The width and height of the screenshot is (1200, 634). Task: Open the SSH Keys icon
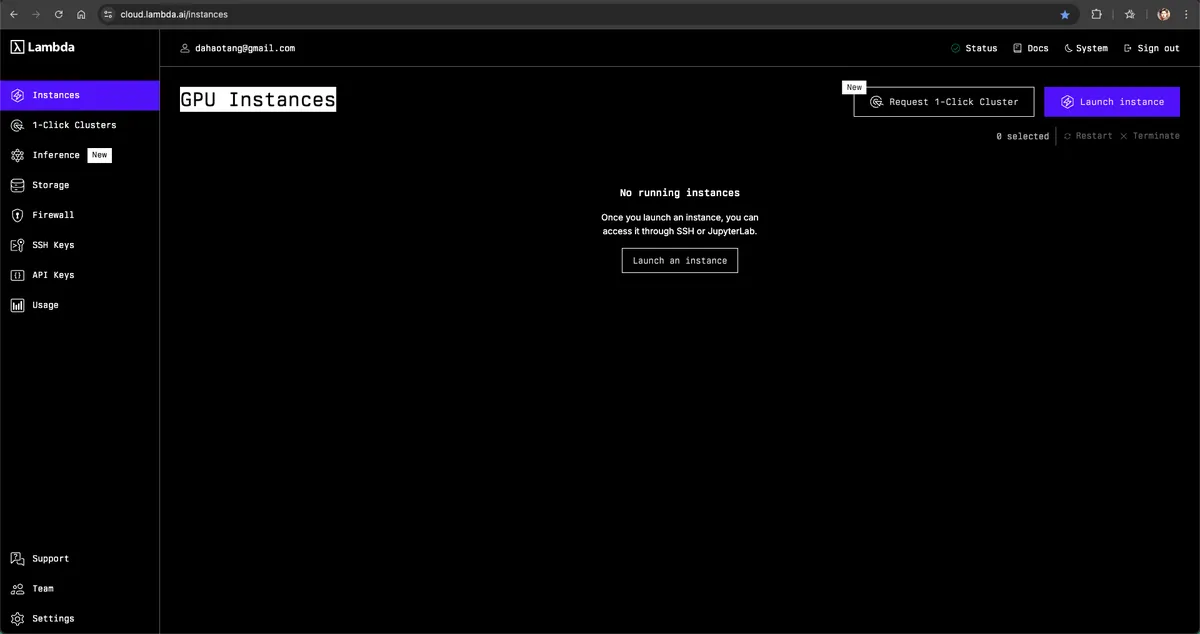tap(17, 246)
